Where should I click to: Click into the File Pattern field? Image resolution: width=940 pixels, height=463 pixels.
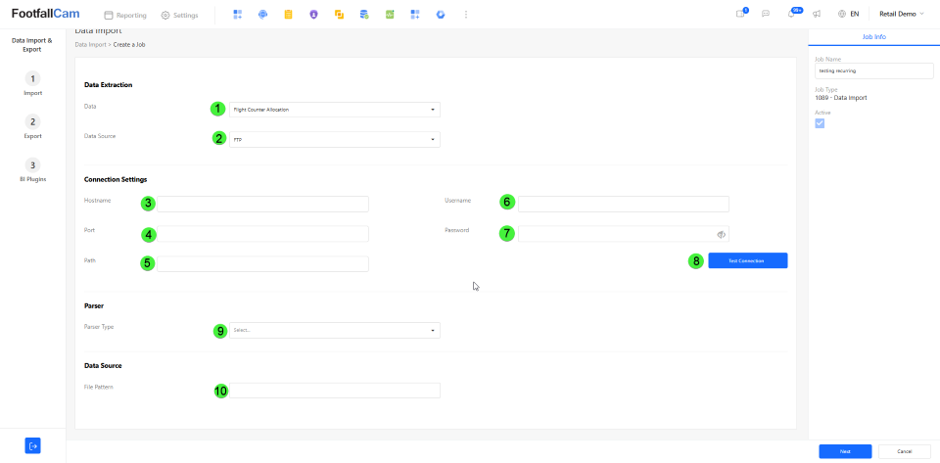click(335, 390)
